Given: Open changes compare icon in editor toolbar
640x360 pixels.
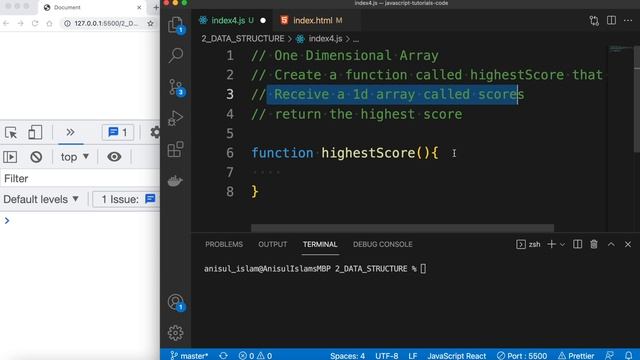Looking at the screenshot, I should pyautogui.click(x=594, y=20).
